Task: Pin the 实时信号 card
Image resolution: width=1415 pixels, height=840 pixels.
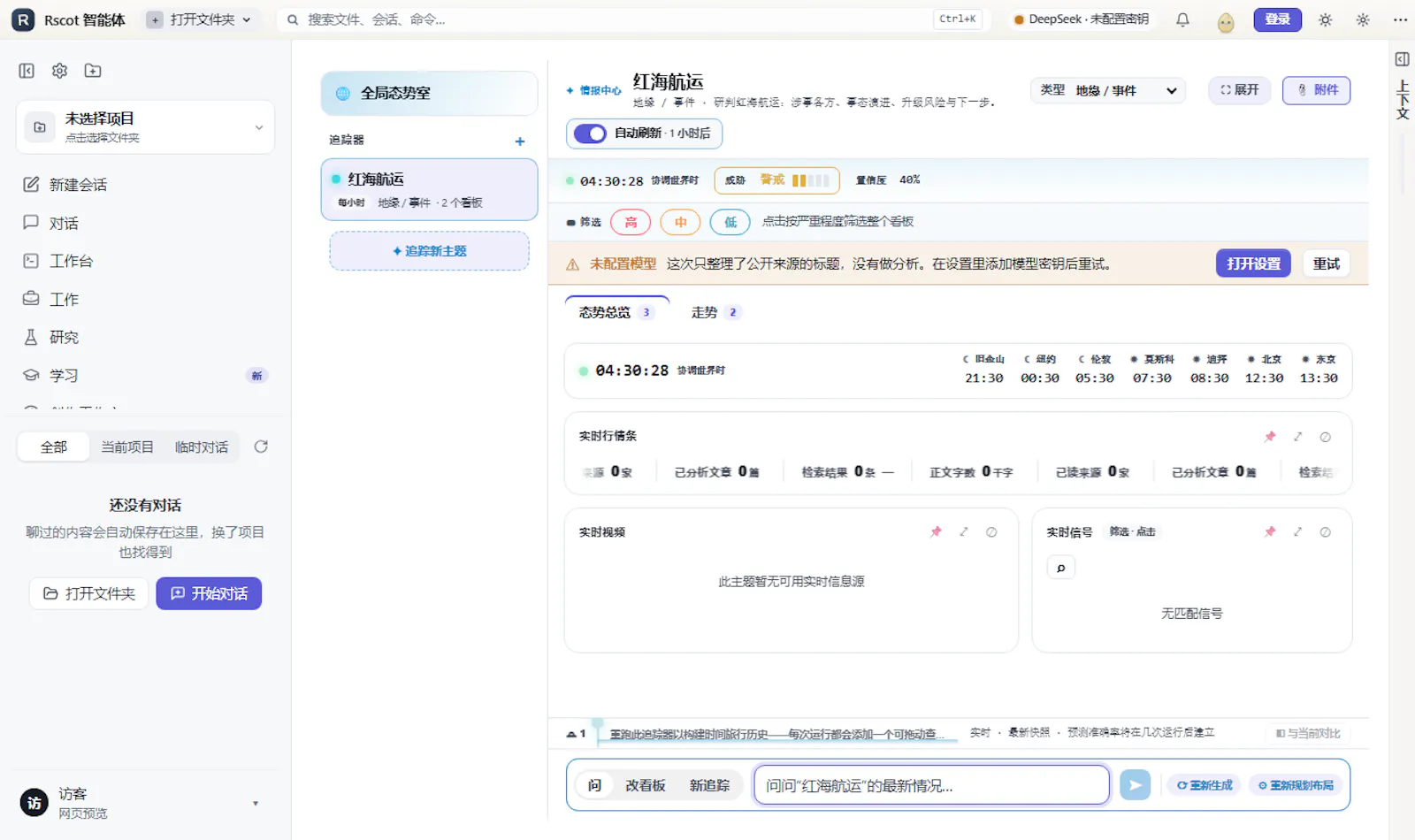Action: coord(1270,532)
